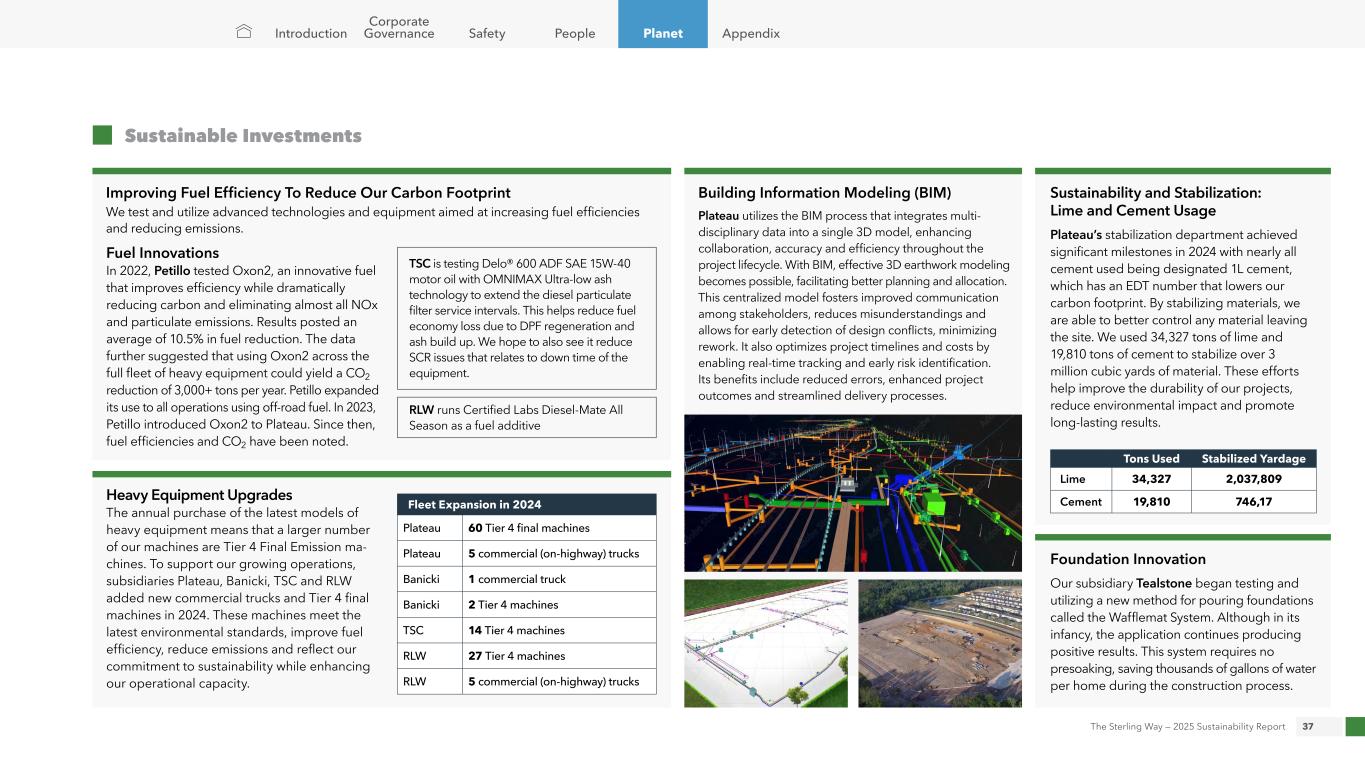This screenshot has height=768, width=1365.
Task: Click the large BIM 3D model image
Action: point(852,492)
